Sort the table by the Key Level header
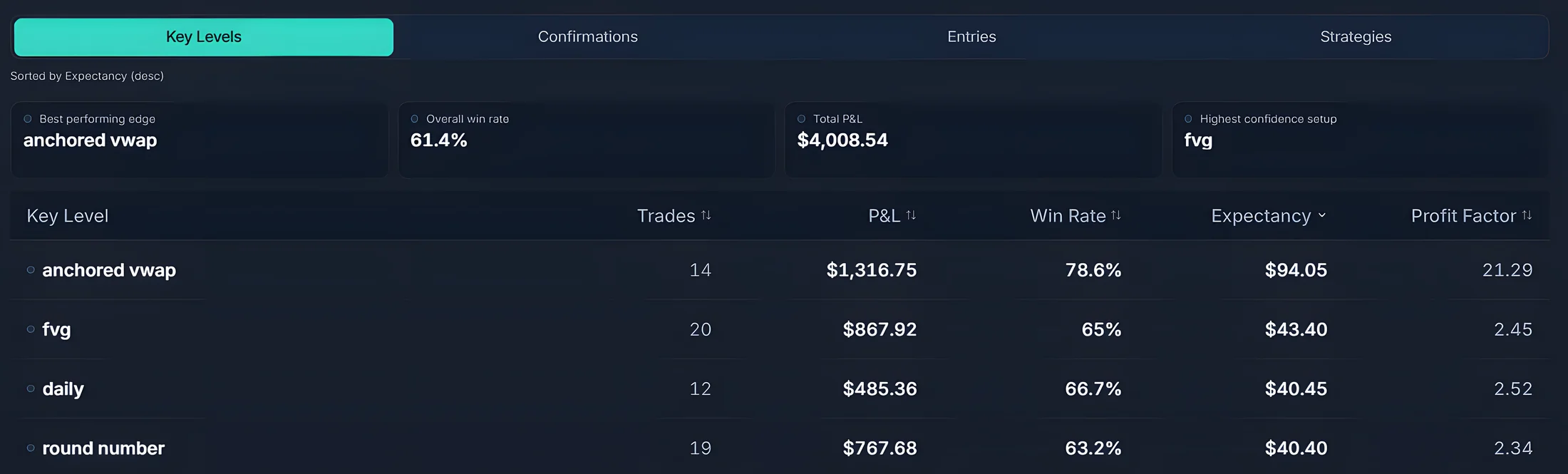The height and width of the screenshot is (474, 1568). [x=68, y=216]
